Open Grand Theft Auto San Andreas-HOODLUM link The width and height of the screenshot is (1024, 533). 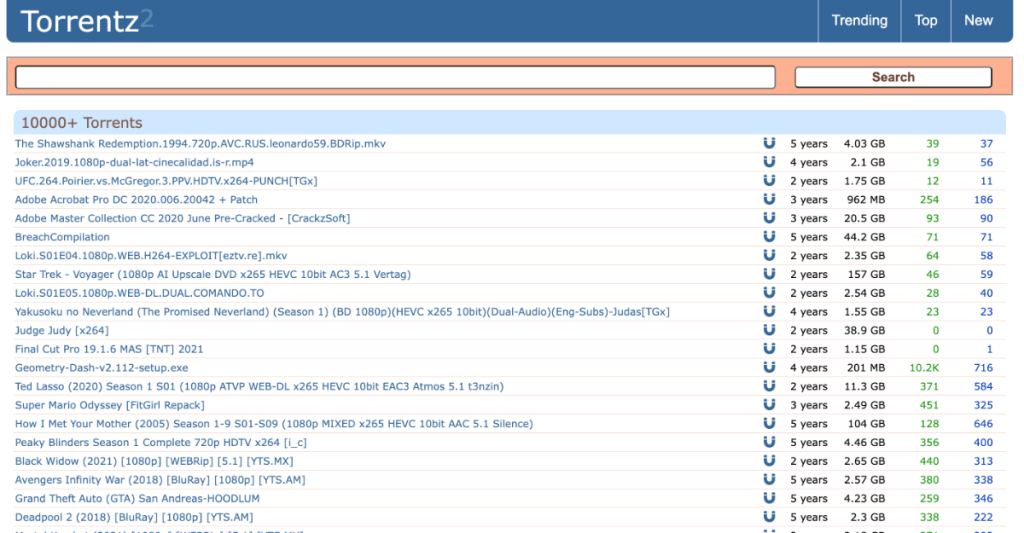click(137, 498)
